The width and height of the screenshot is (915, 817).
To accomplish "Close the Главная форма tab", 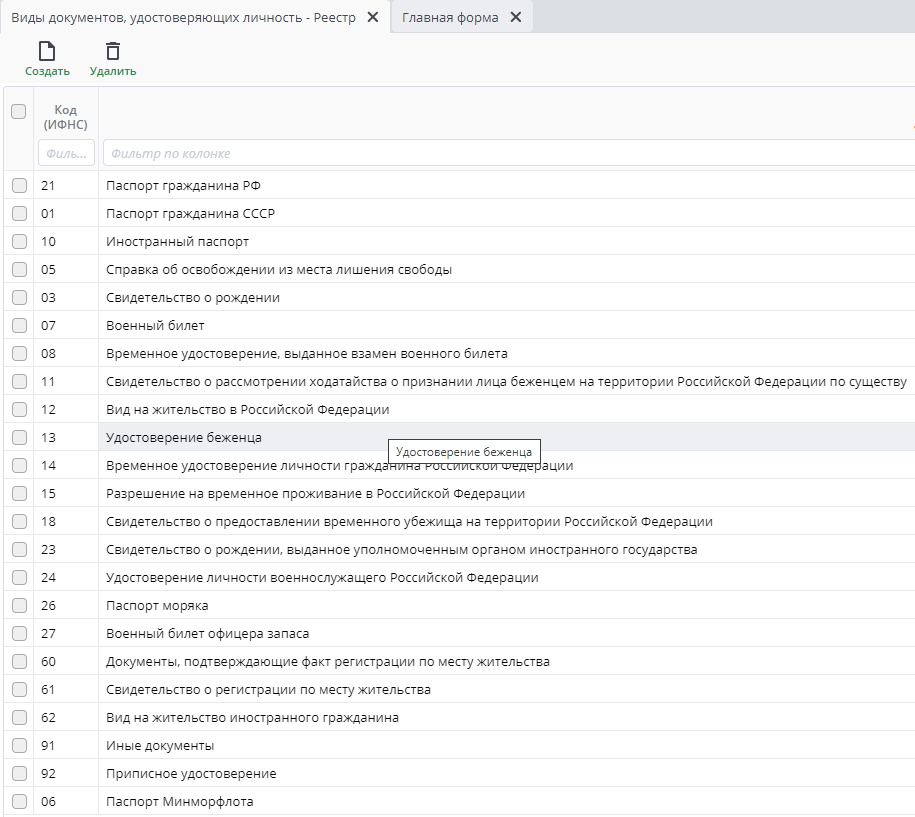I will (x=515, y=17).
